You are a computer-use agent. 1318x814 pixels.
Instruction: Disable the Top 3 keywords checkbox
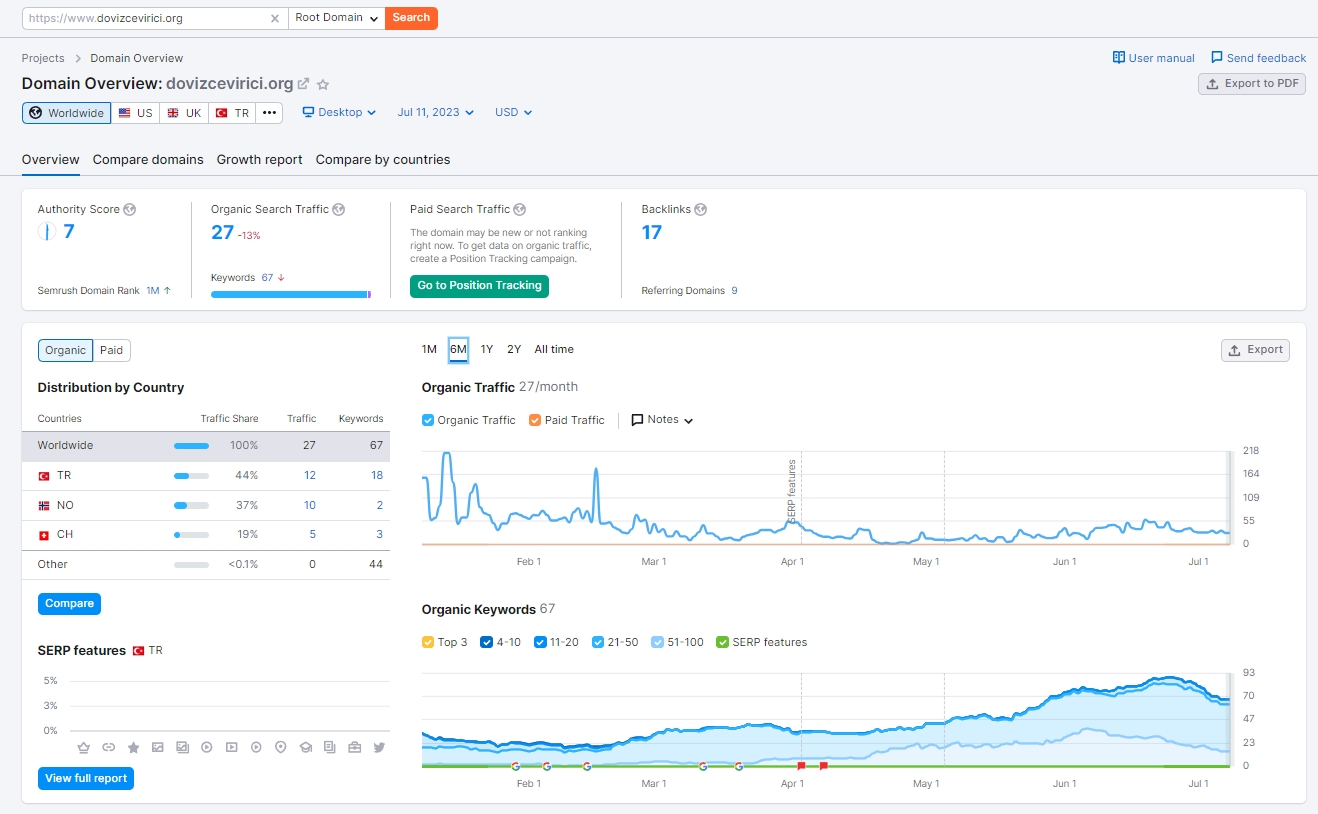(428, 642)
